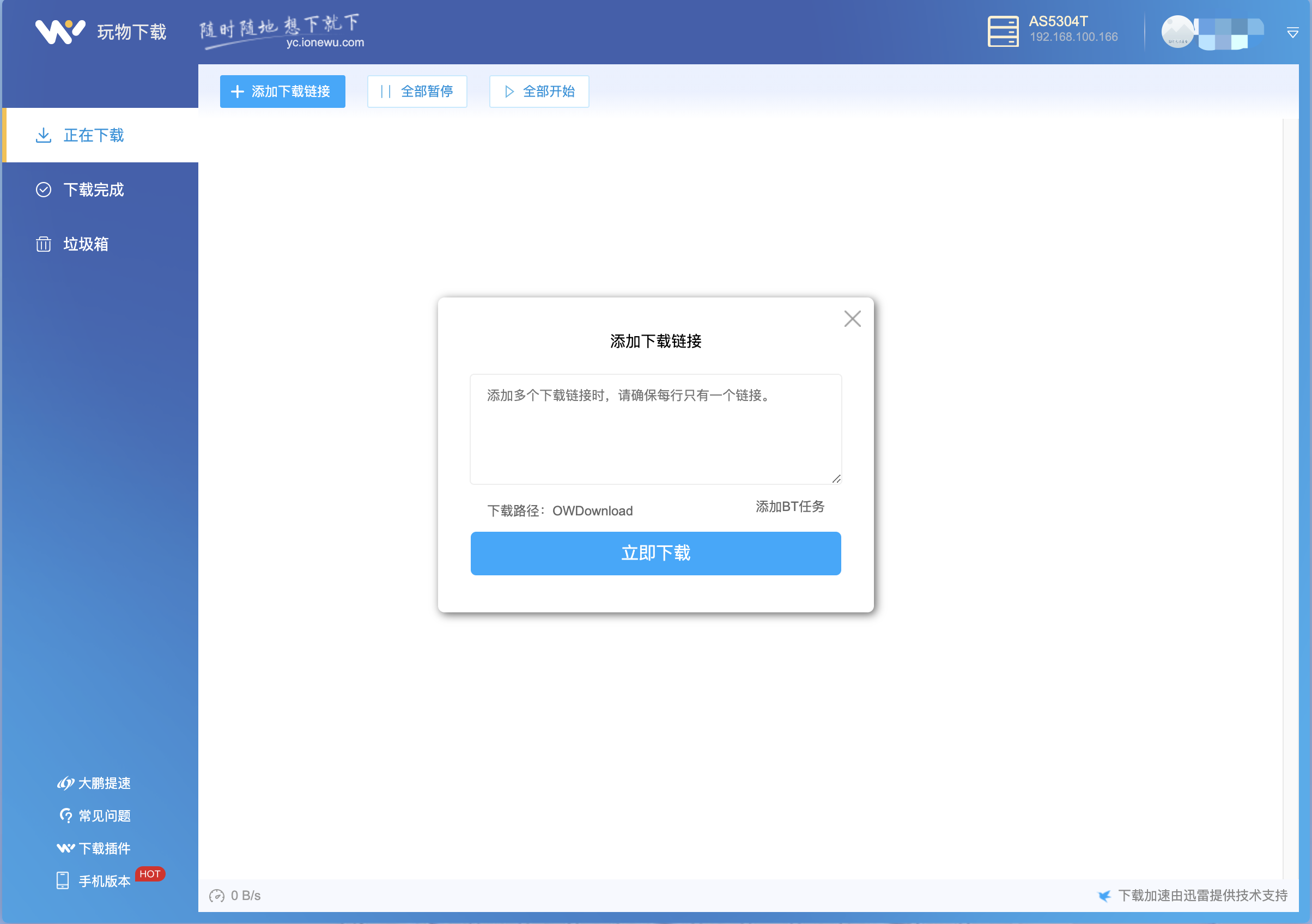
Task: Expand the account dropdown triangle
Action: pos(1292,33)
